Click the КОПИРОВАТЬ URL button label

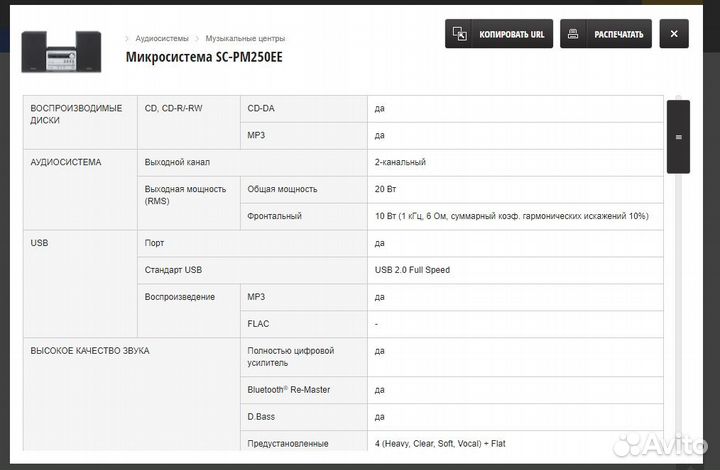(x=512, y=34)
